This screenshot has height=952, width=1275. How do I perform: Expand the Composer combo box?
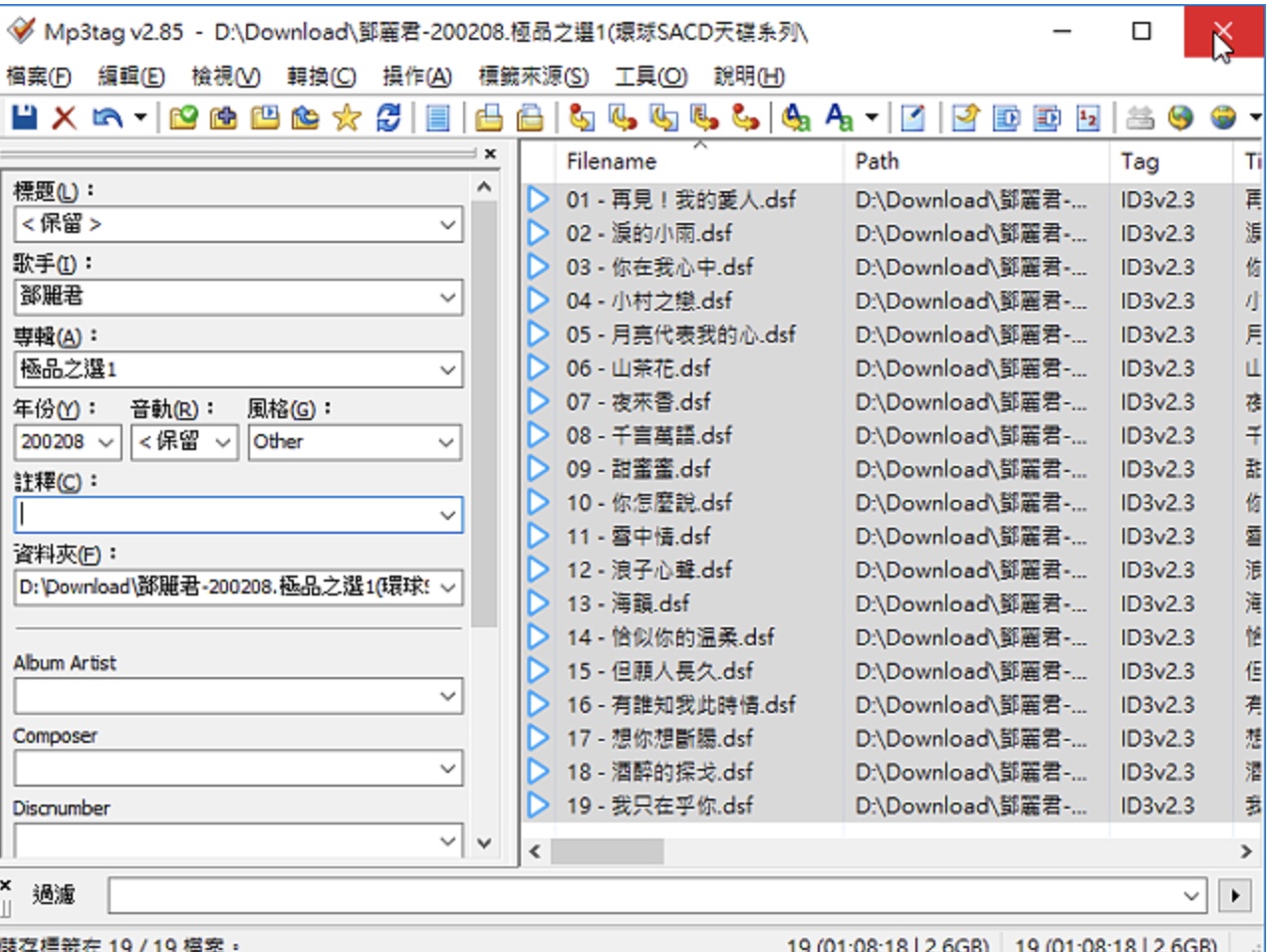click(x=447, y=769)
